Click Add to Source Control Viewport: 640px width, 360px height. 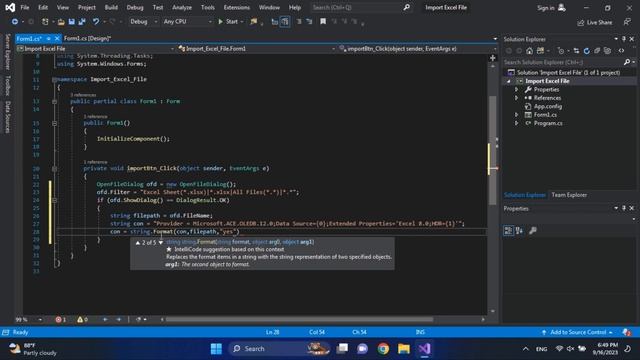577,332
